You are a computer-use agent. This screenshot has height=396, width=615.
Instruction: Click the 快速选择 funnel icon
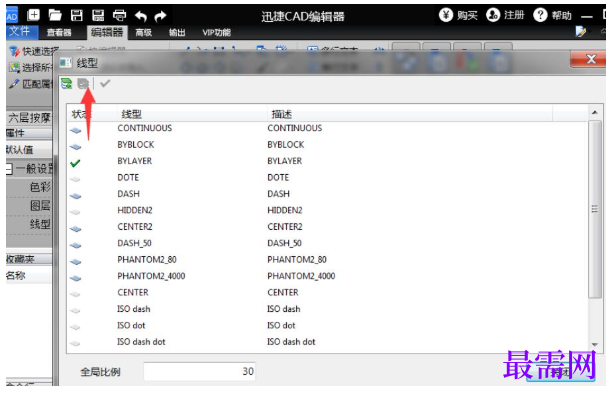coord(14,51)
